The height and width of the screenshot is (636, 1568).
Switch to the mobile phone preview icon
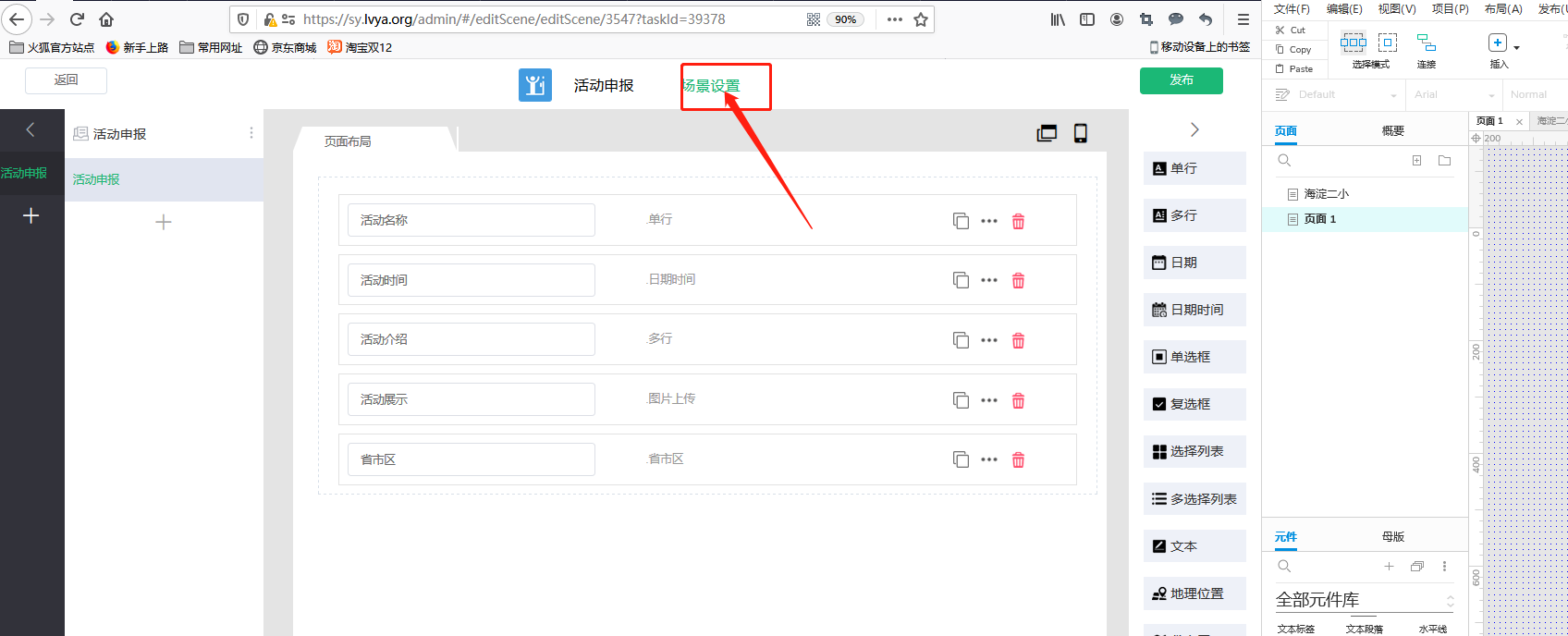coord(1080,133)
